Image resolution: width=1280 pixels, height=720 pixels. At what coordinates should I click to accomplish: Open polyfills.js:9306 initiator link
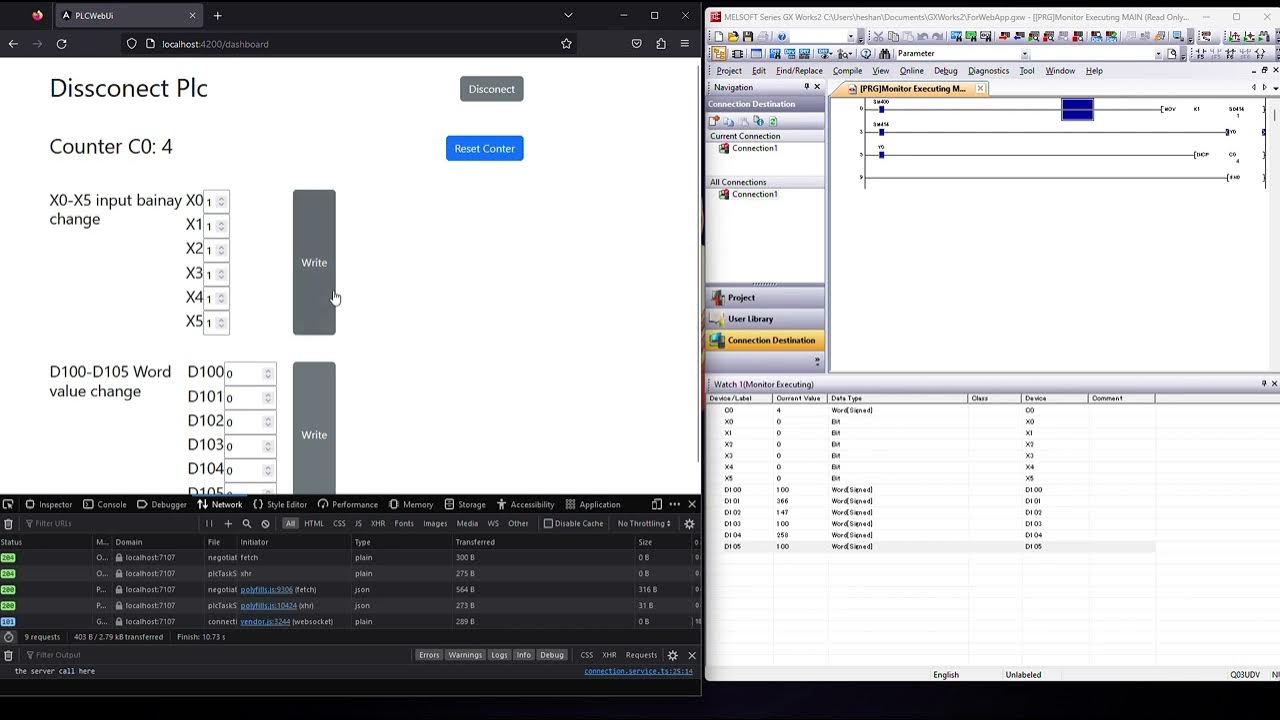266,589
